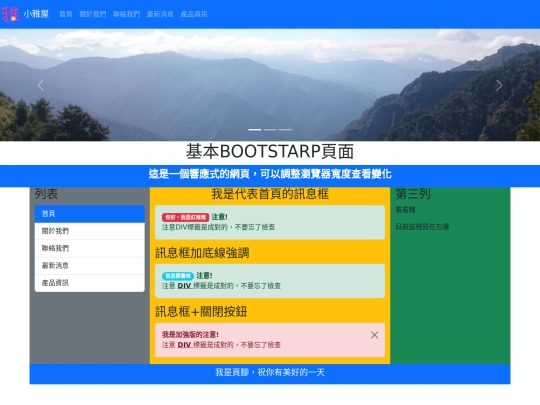Viewport: 540px width, 405px height.
Task: Close the pink alert box
Action: click(x=374, y=335)
